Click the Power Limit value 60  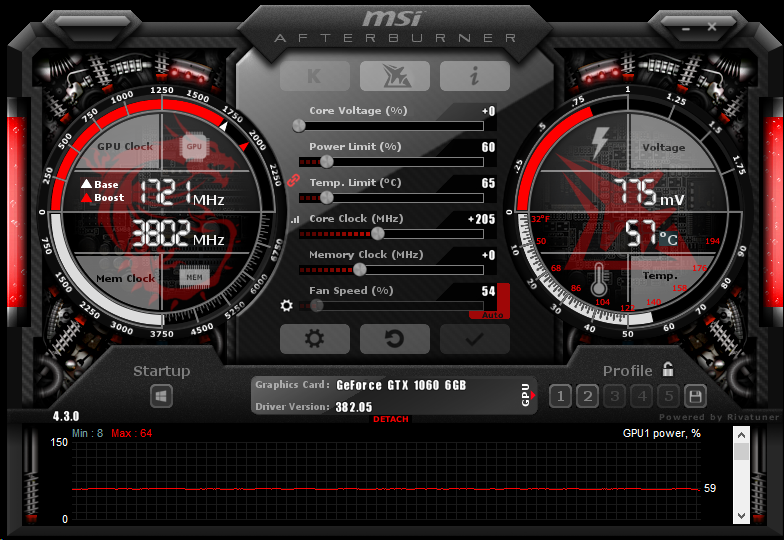point(488,147)
